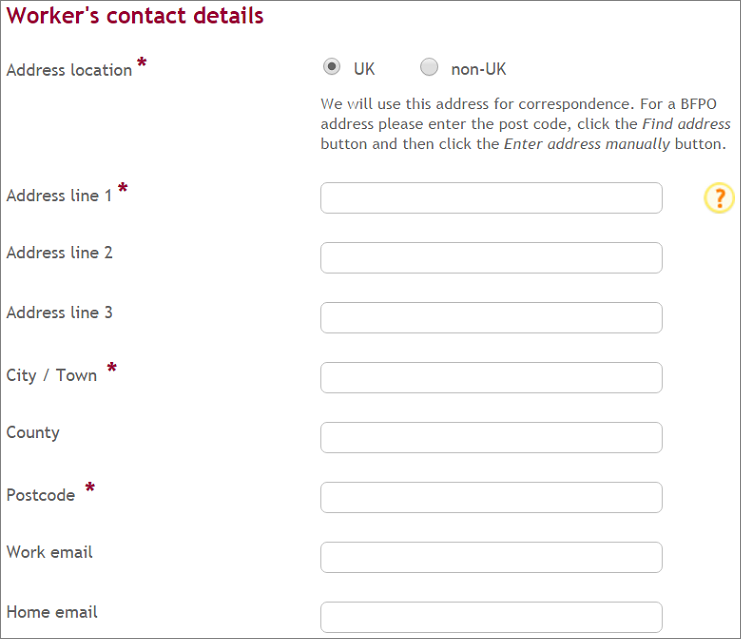Viewport: 741px width, 639px height.
Task: Select the Address line 3 text box
Action: tap(491, 318)
